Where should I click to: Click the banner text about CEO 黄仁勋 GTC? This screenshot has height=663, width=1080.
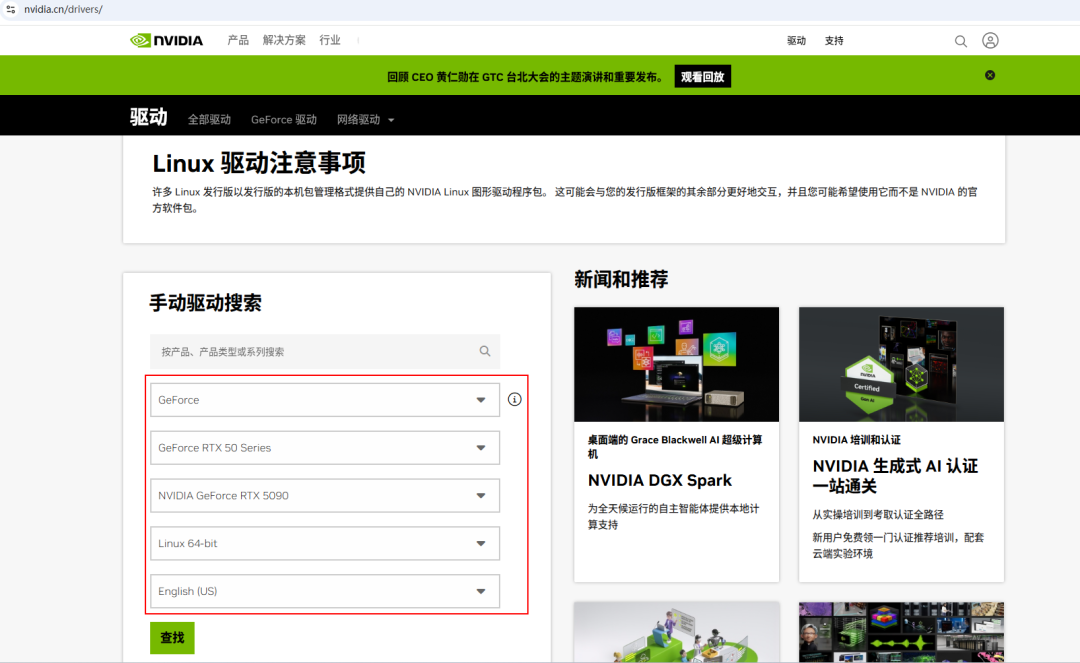click(526, 77)
